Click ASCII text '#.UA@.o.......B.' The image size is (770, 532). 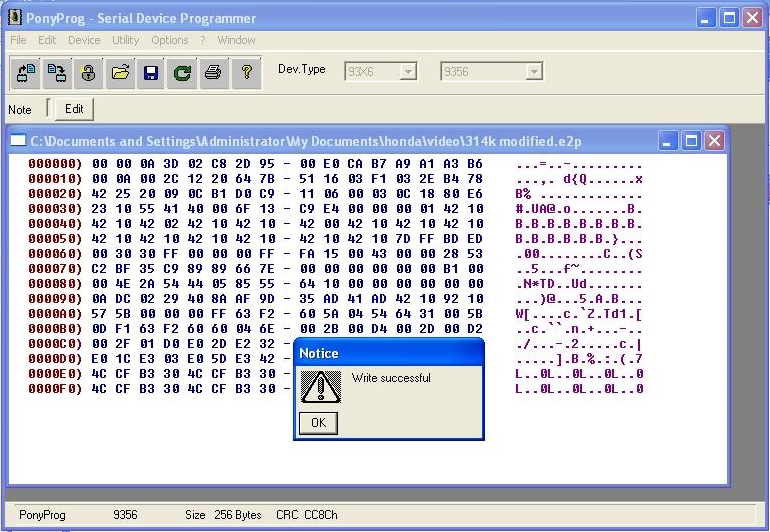click(x=578, y=209)
